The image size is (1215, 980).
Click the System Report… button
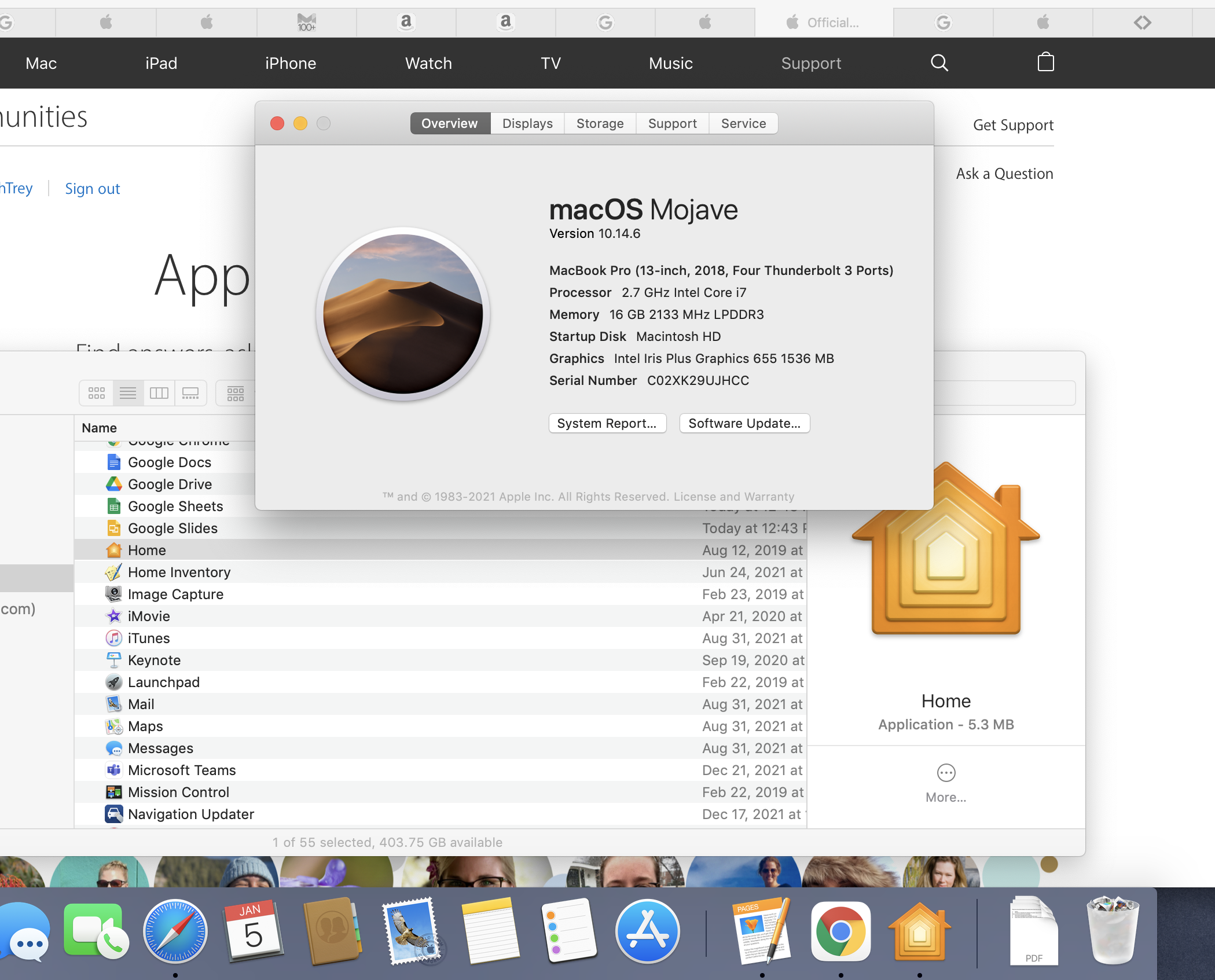(x=607, y=423)
